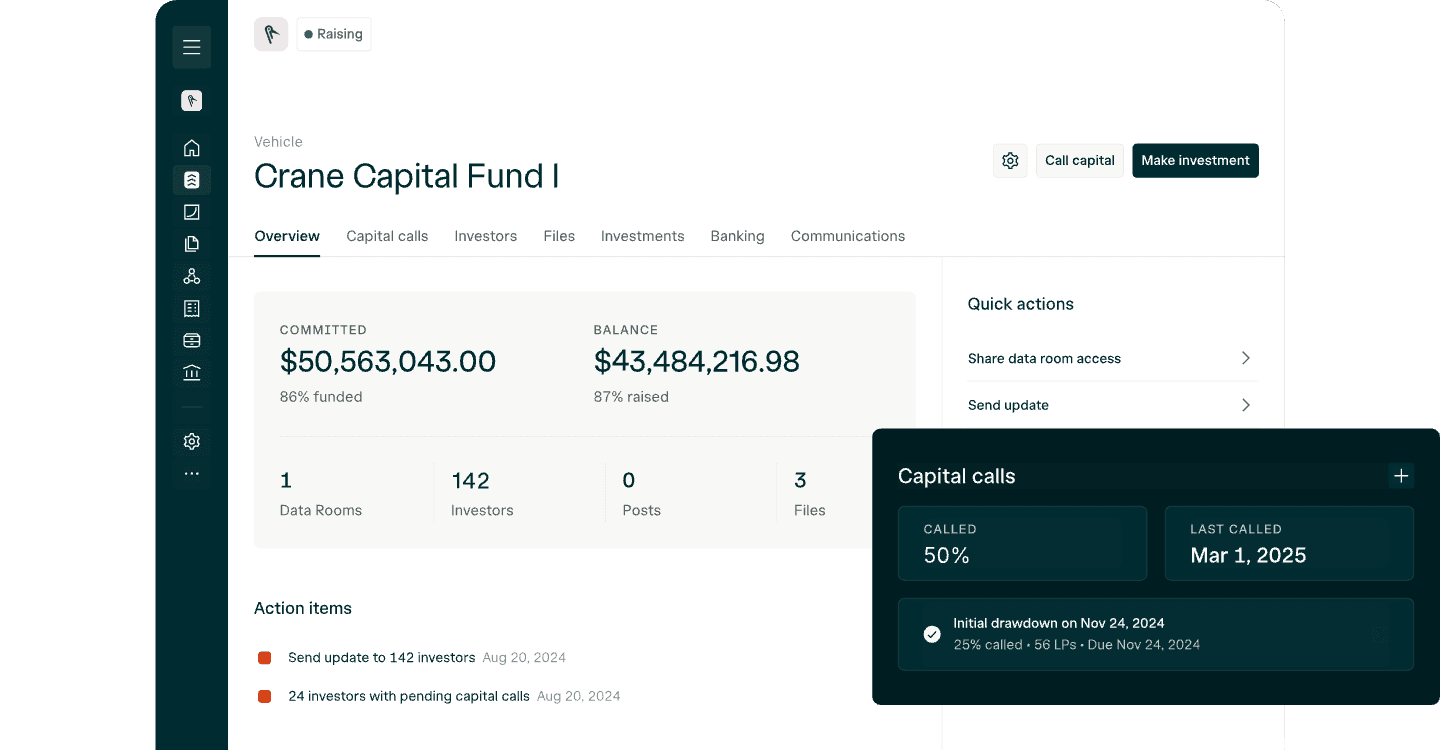This screenshot has width=1440, height=750.
Task: Click the red marker beside Send update to 142 investors
Action: pos(265,658)
